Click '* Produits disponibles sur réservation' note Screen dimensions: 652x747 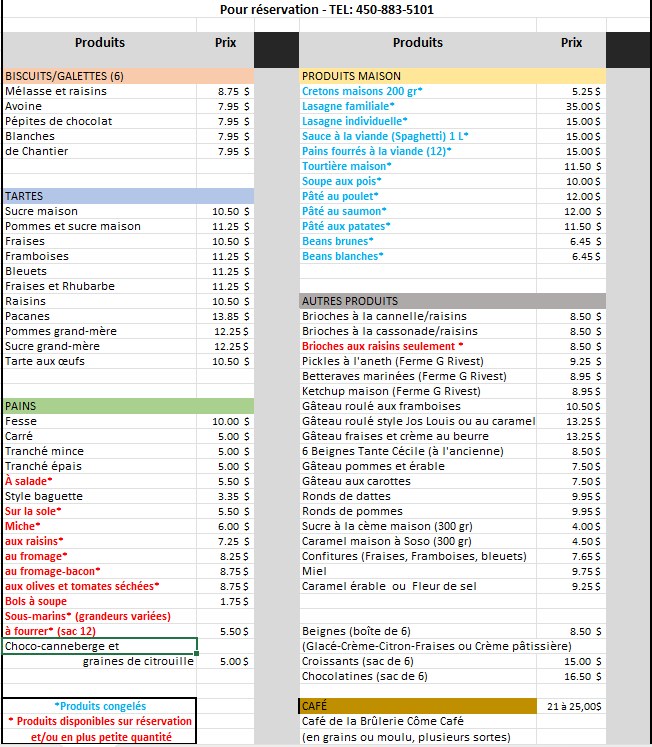tap(100, 721)
